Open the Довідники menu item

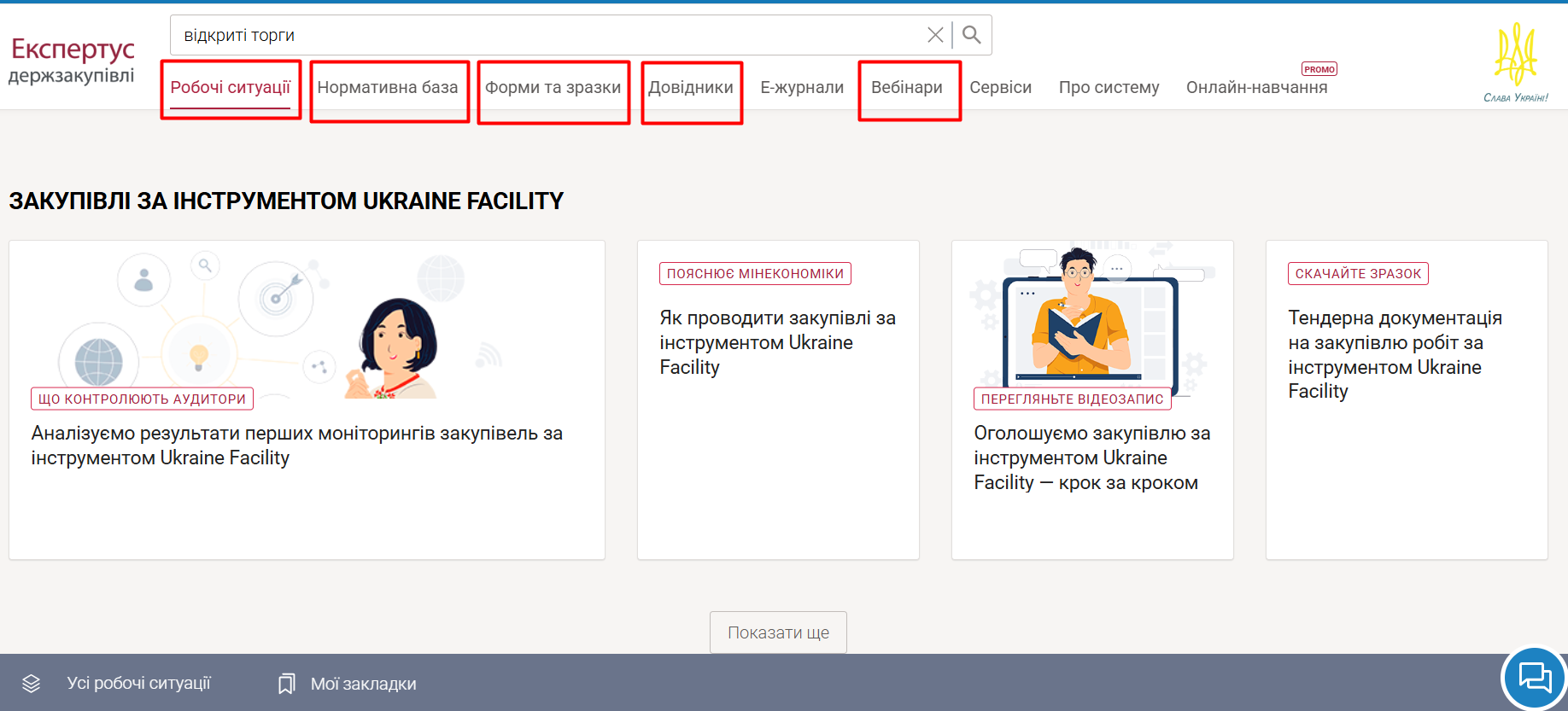(690, 87)
